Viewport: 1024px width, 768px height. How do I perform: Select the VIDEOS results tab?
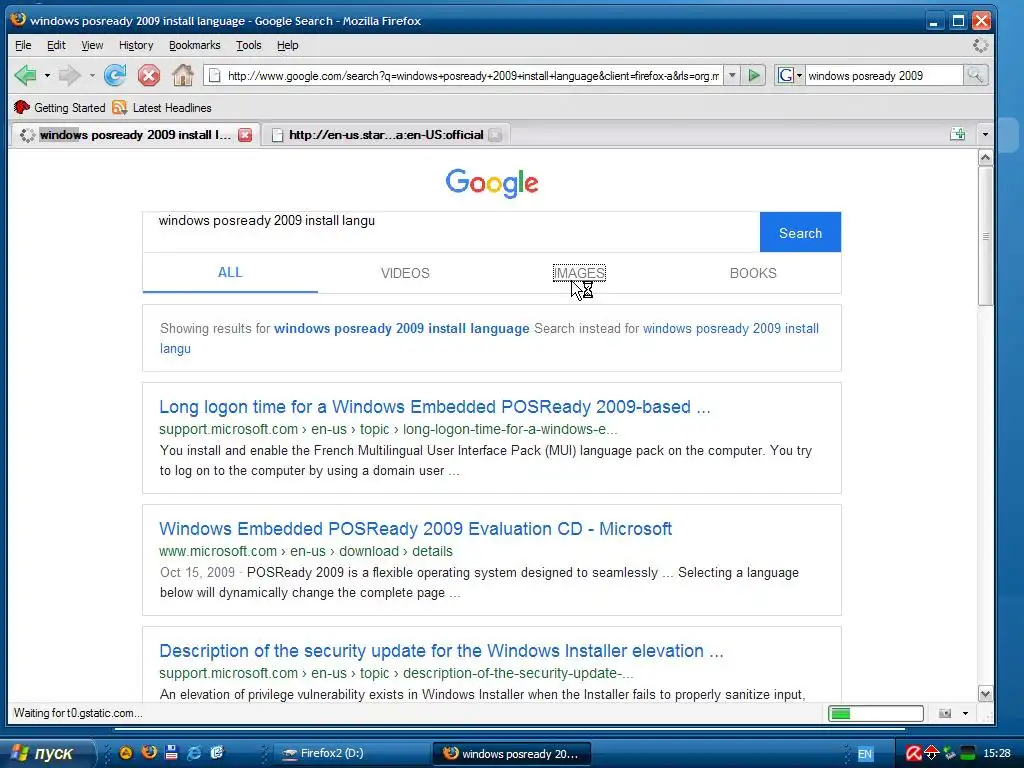(405, 273)
